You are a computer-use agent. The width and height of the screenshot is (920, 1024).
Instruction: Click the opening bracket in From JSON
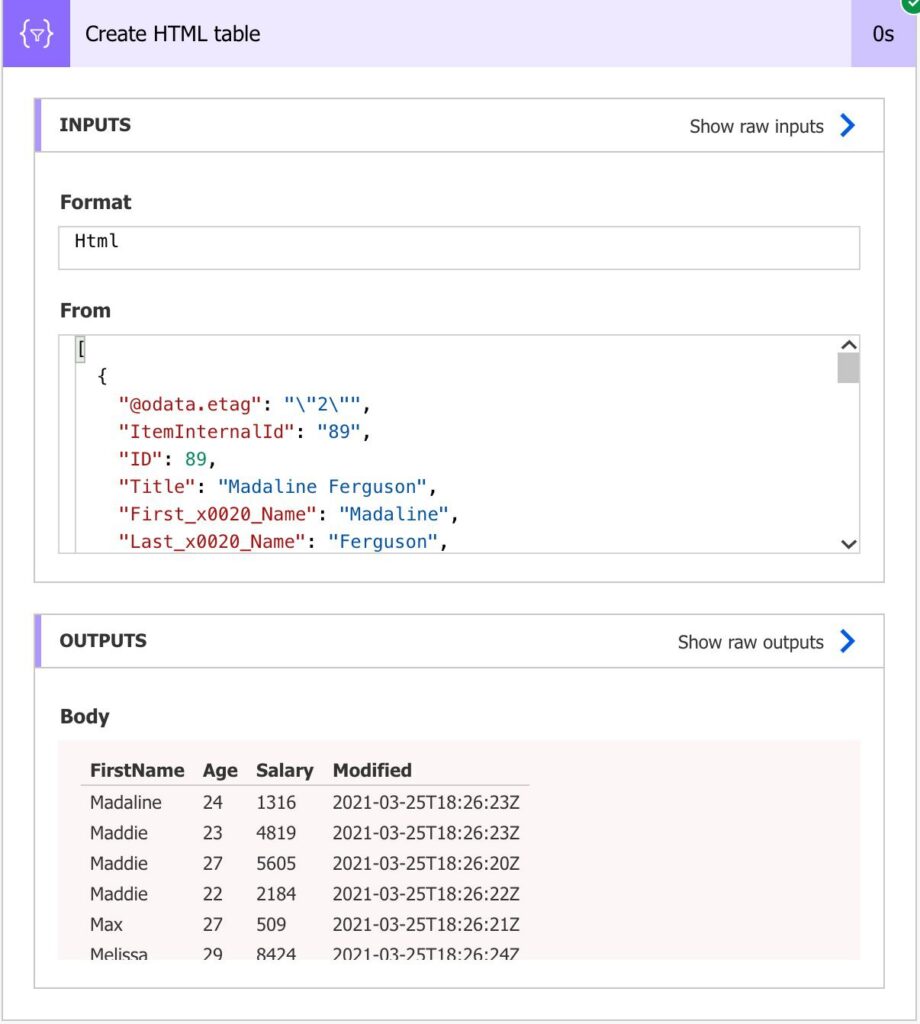(81, 349)
